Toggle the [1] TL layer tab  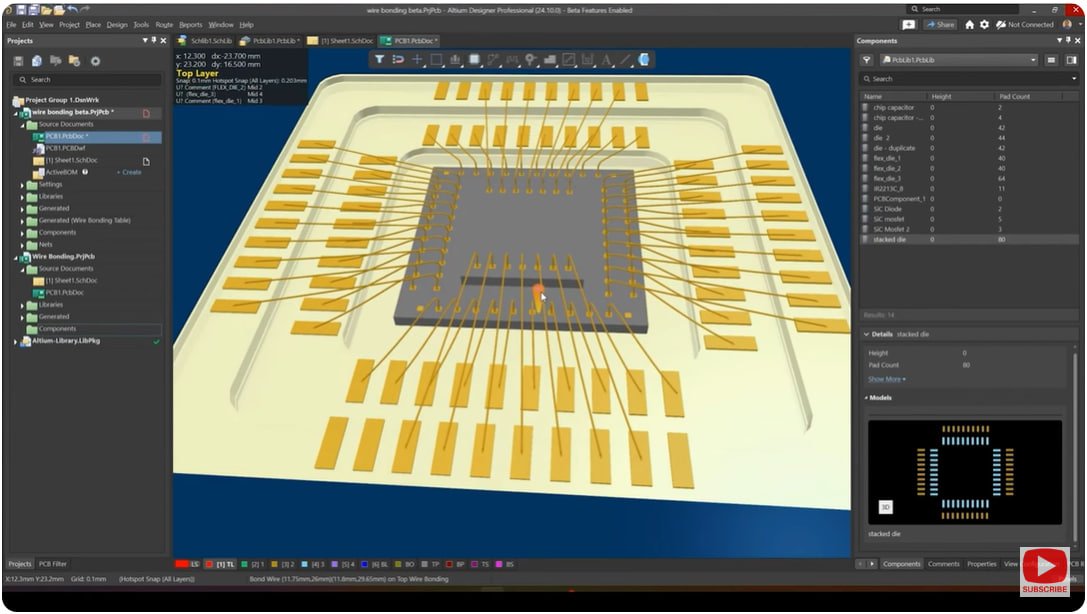(x=220, y=565)
